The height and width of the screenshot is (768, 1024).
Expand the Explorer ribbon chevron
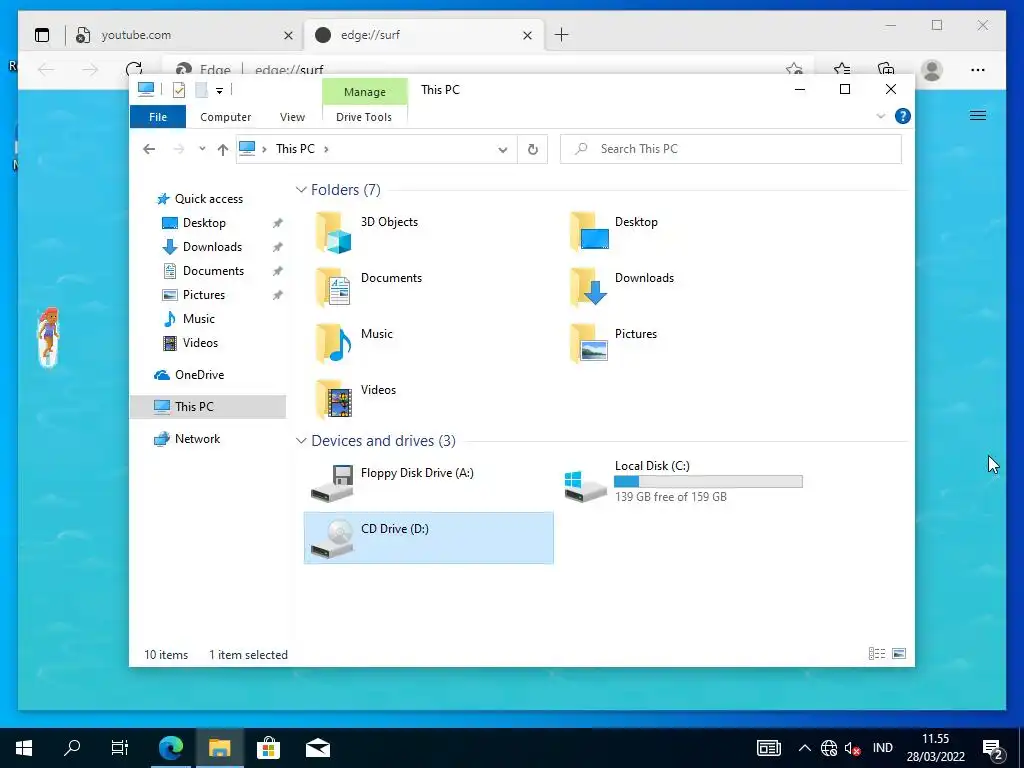pos(880,116)
